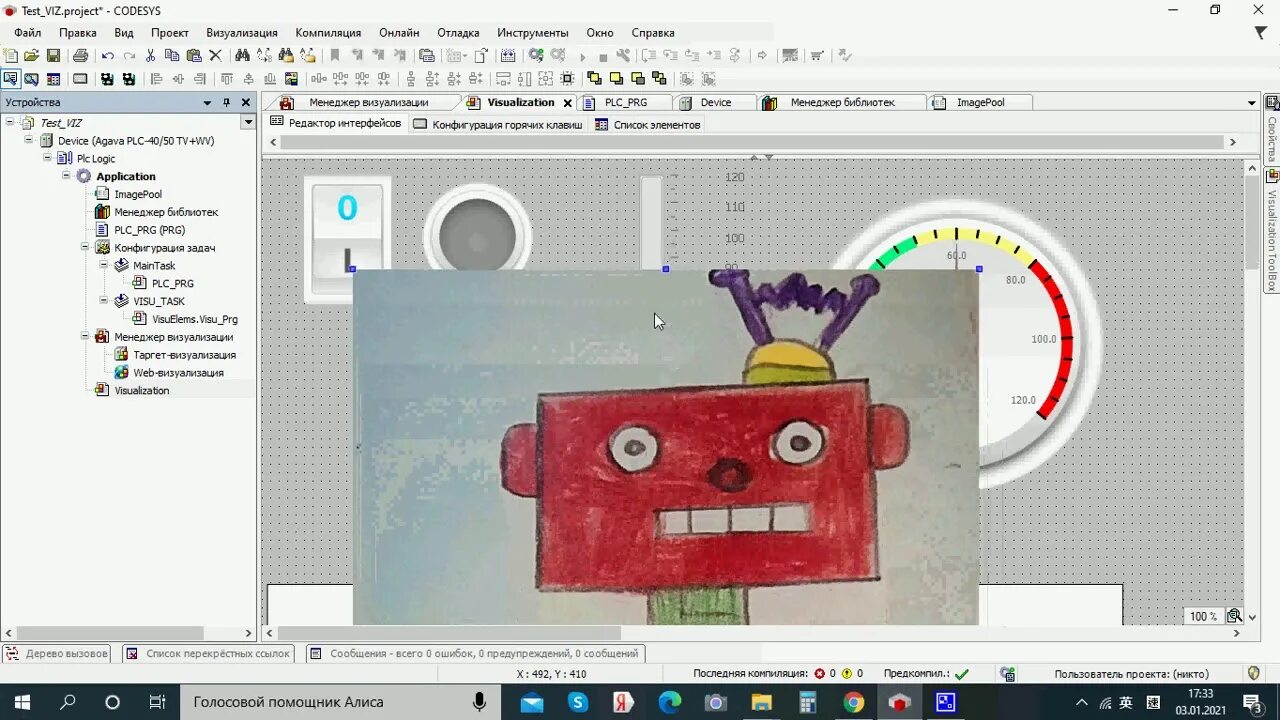Screen dimensions: 1280x720
Task: Collapse the VISU_TASK node
Action: coord(104,300)
